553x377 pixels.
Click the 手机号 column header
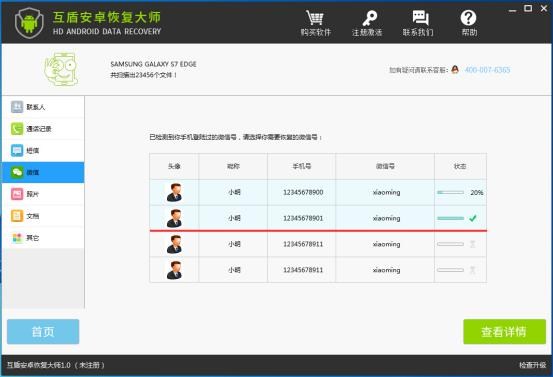click(302, 166)
